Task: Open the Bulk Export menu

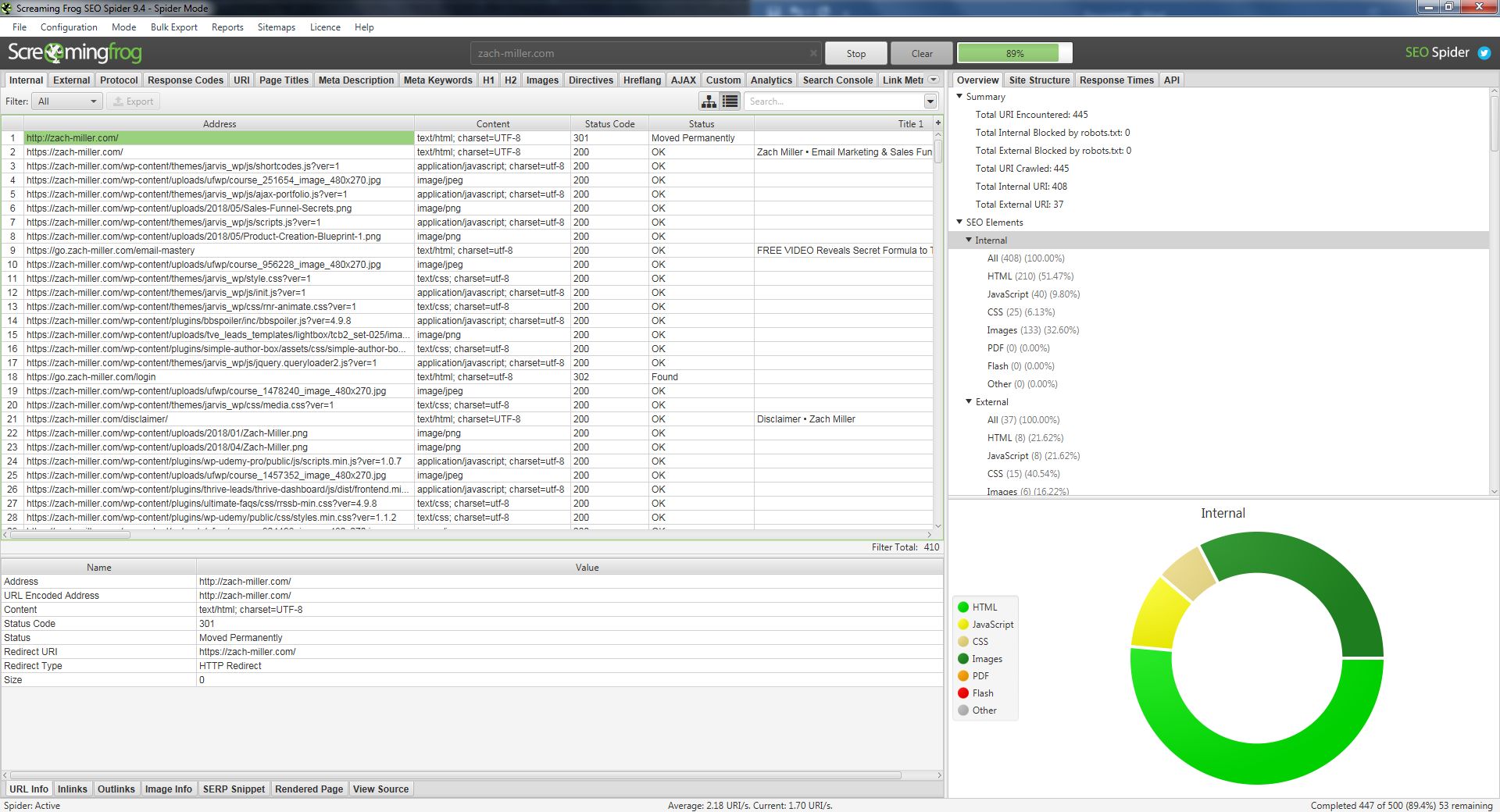Action: [173, 27]
